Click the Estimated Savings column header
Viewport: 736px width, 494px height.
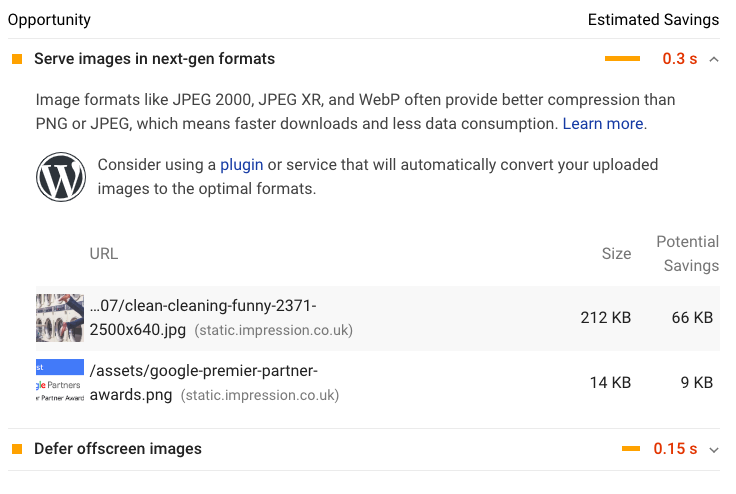(653, 20)
